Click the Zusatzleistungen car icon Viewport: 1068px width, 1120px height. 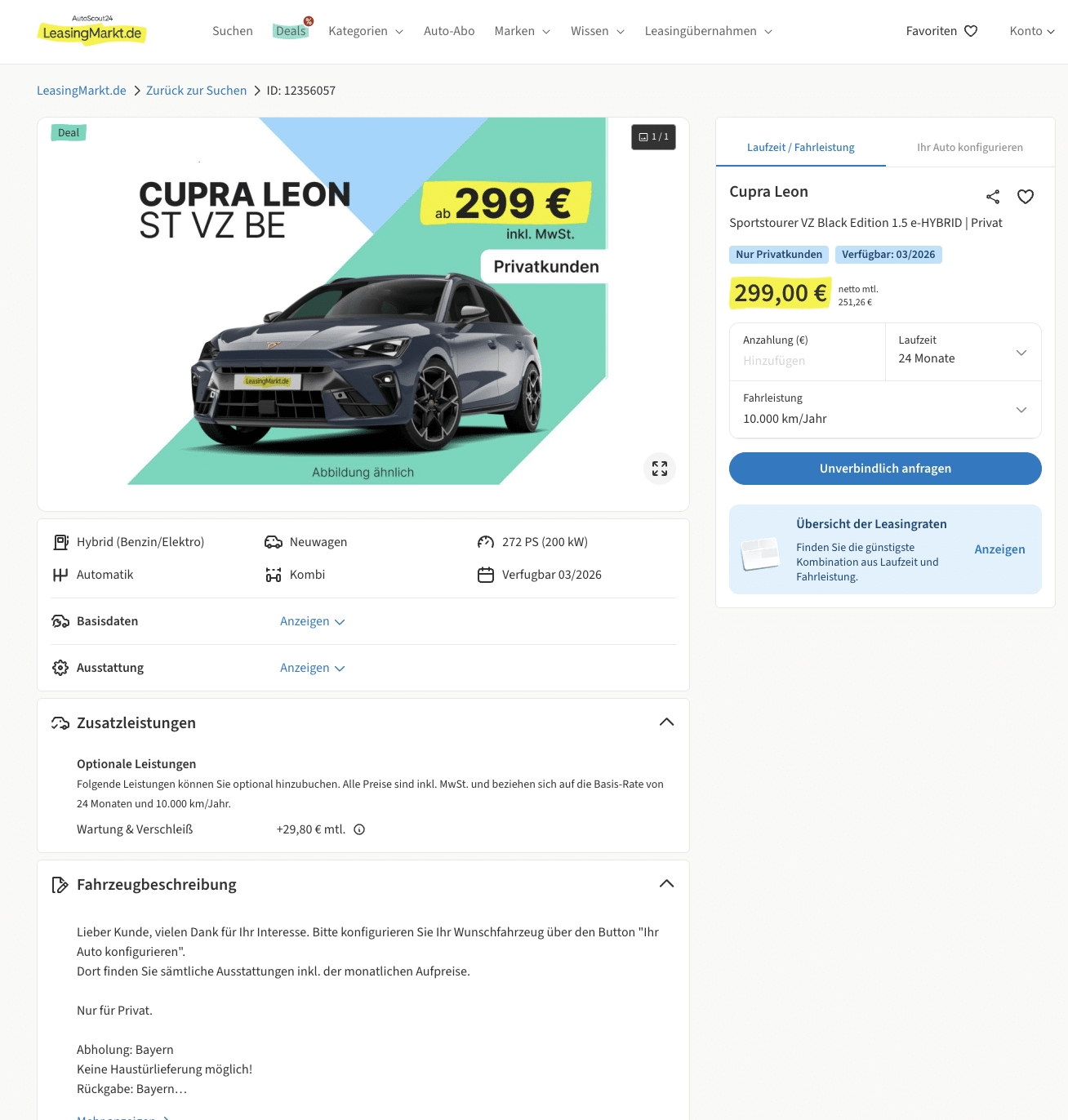(x=60, y=723)
